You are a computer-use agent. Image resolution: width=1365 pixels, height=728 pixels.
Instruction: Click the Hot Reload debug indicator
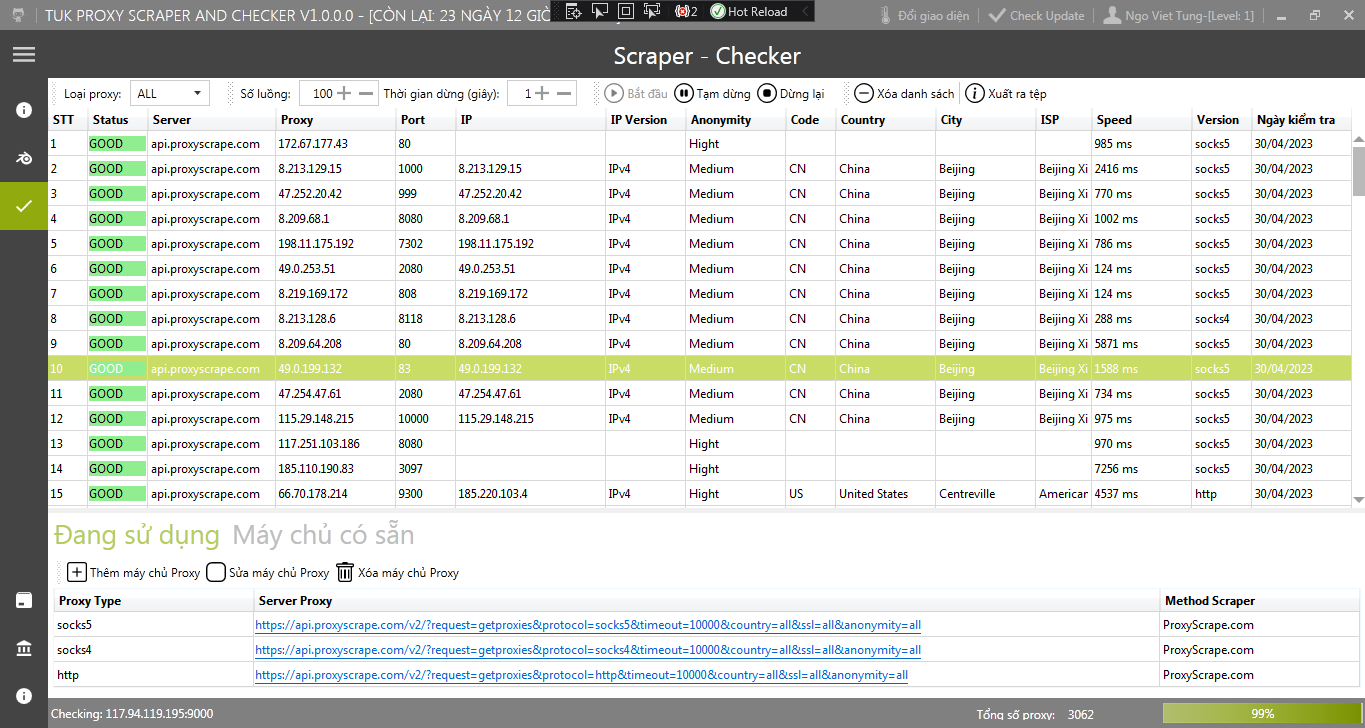pyautogui.click(x=749, y=11)
